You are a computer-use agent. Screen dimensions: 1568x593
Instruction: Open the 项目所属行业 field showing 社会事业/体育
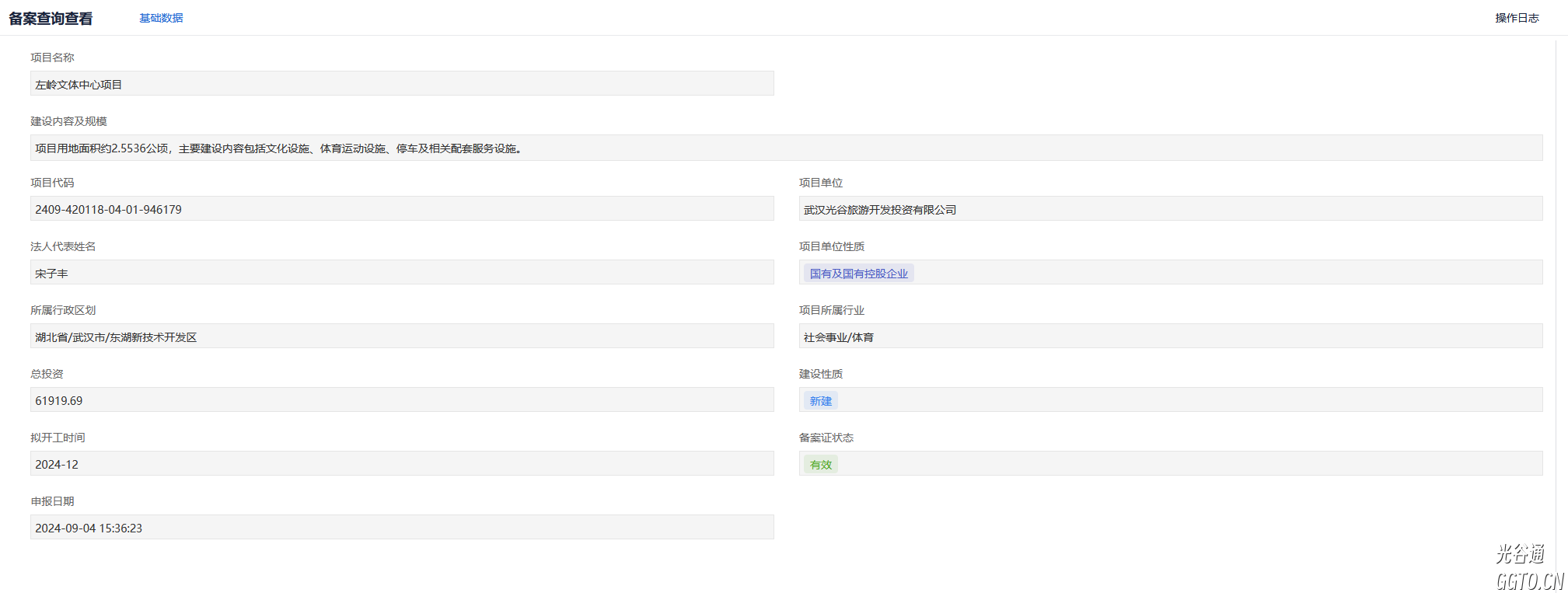[x=1170, y=337]
